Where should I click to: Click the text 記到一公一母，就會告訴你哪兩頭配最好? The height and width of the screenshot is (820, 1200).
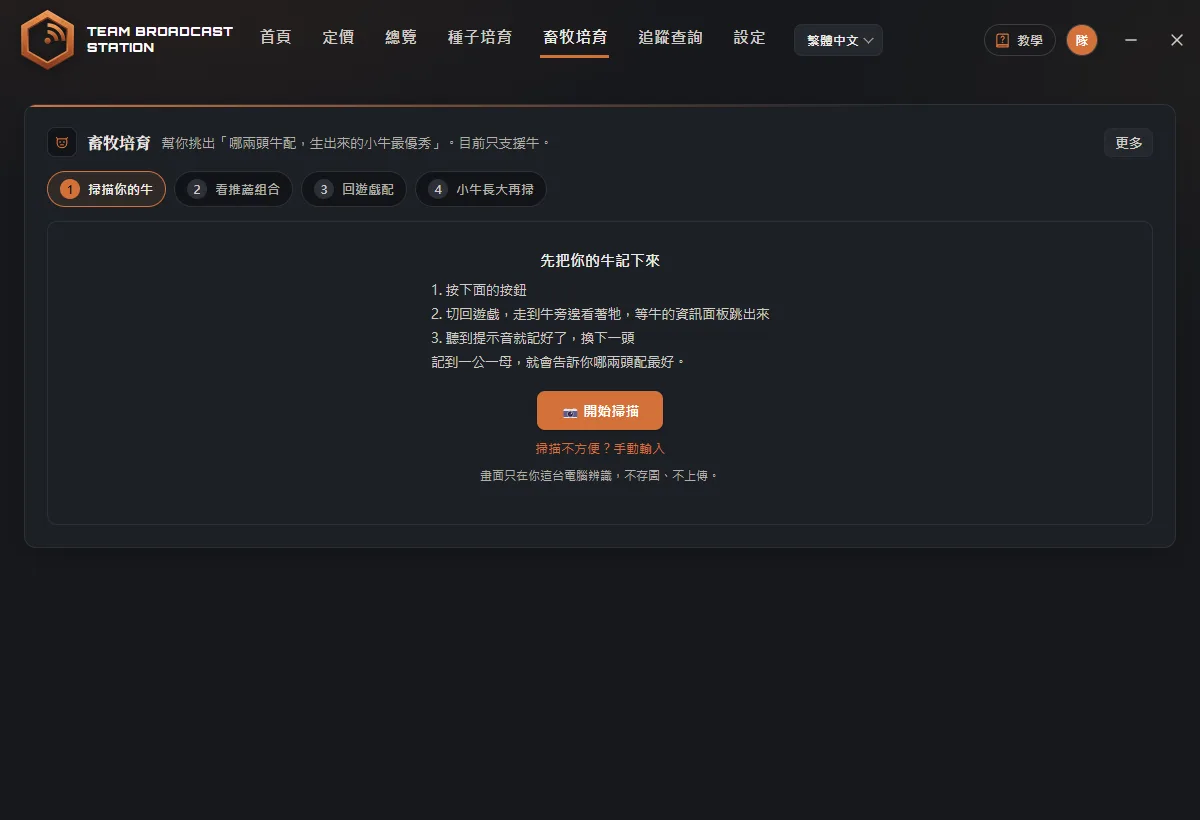pyautogui.click(x=558, y=362)
